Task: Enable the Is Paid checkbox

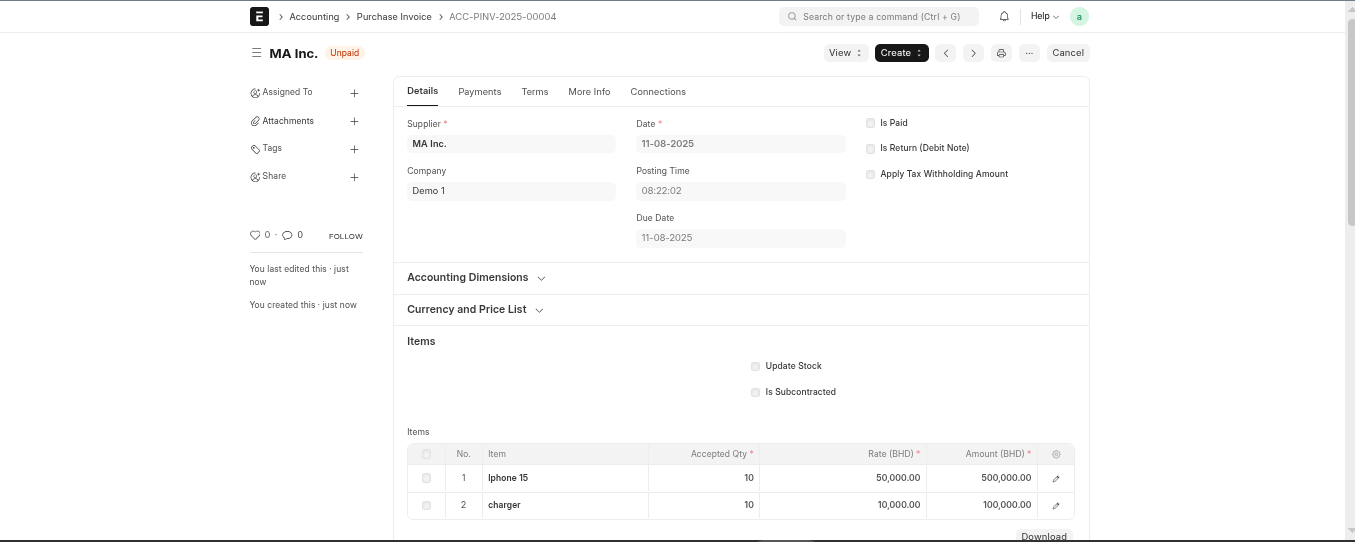Action: [870, 123]
